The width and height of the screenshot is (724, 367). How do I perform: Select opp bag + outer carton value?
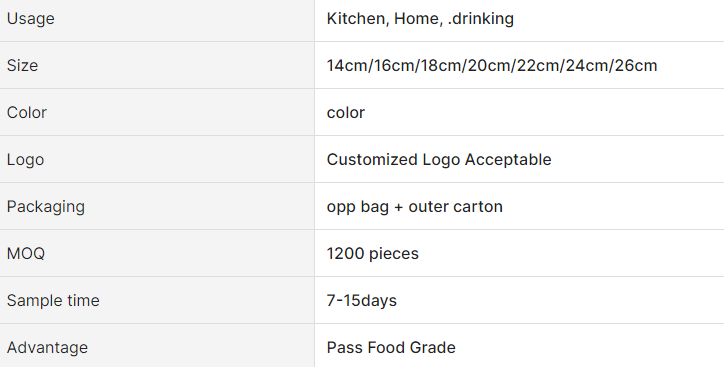pyautogui.click(x=415, y=207)
